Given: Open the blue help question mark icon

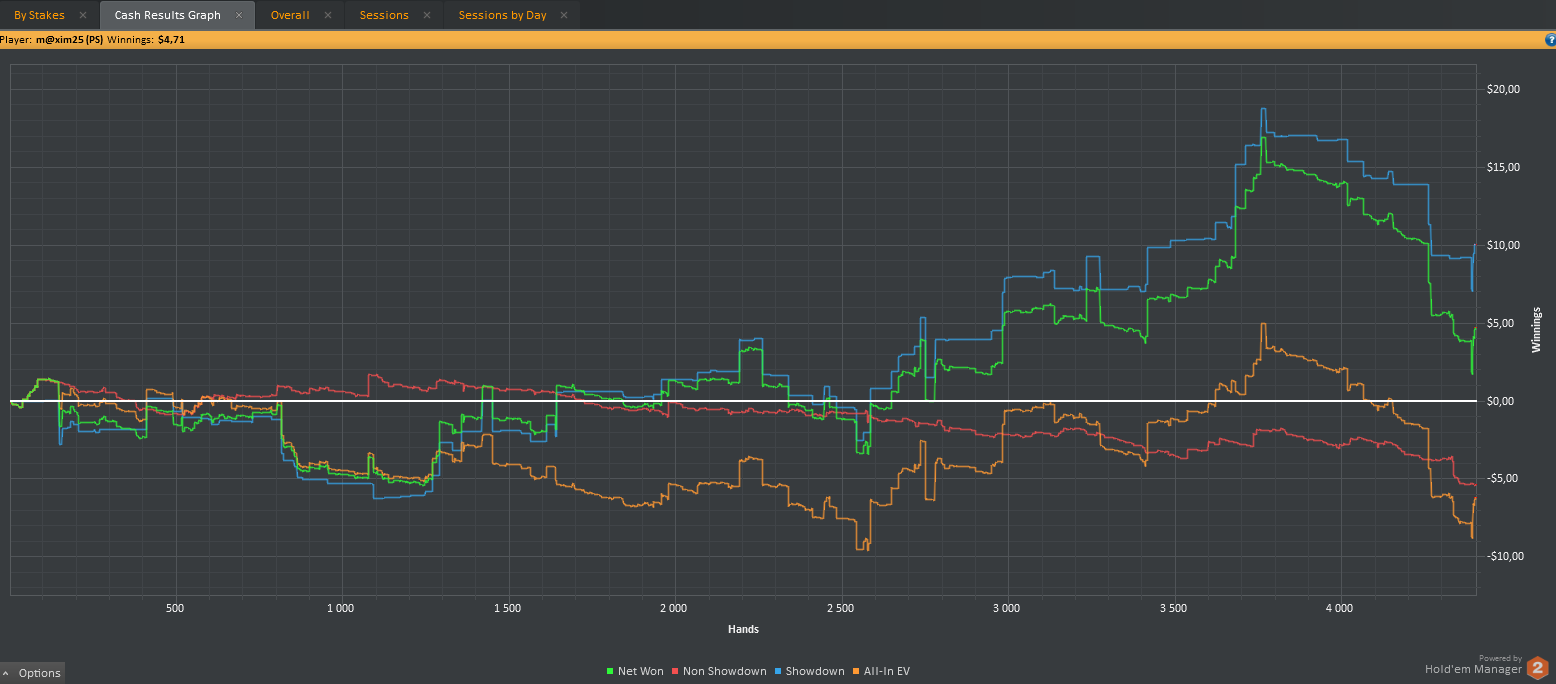Looking at the screenshot, I should click(x=1550, y=40).
